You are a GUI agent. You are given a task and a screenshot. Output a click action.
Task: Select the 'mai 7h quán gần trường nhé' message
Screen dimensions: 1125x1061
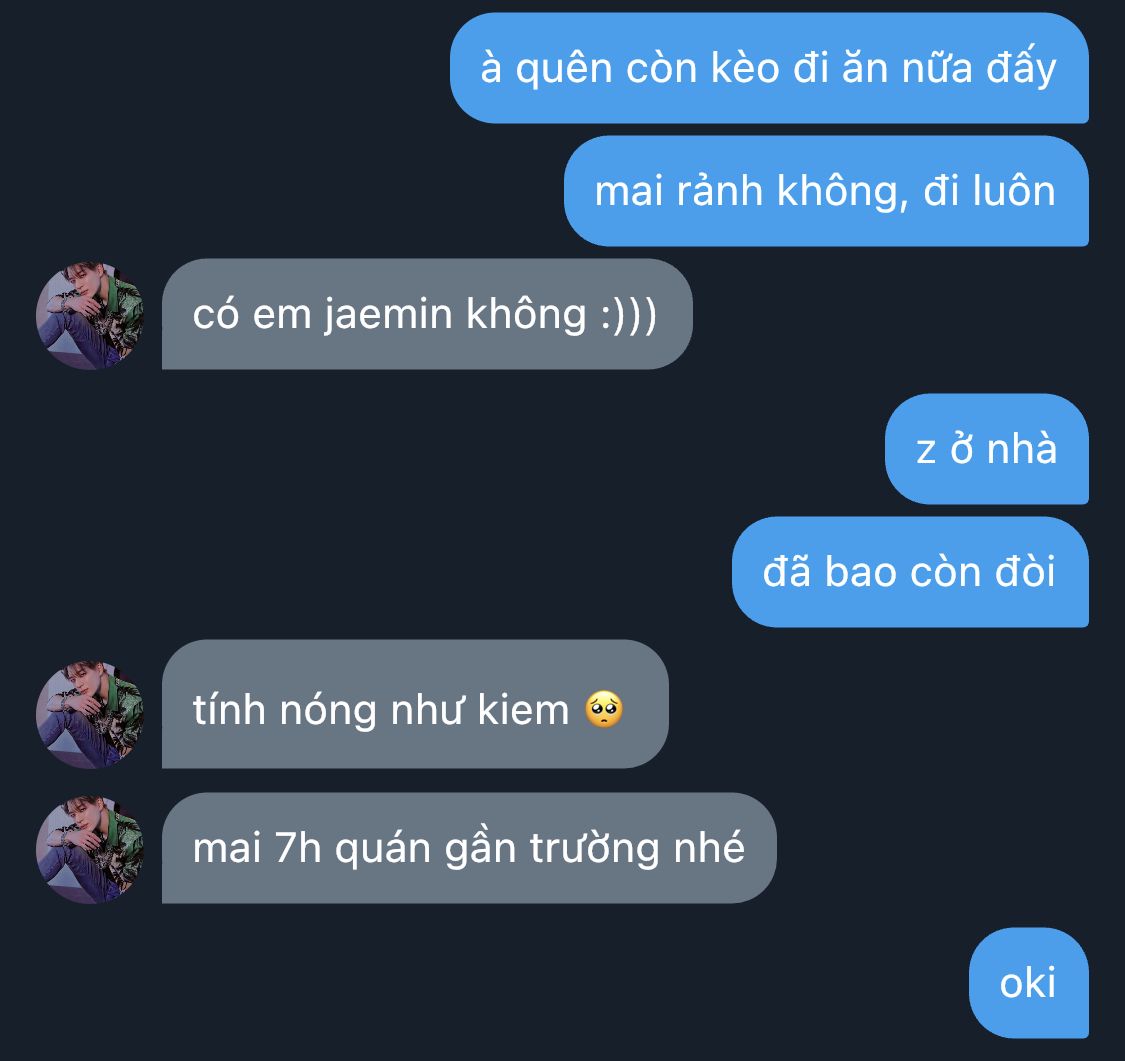click(x=469, y=848)
